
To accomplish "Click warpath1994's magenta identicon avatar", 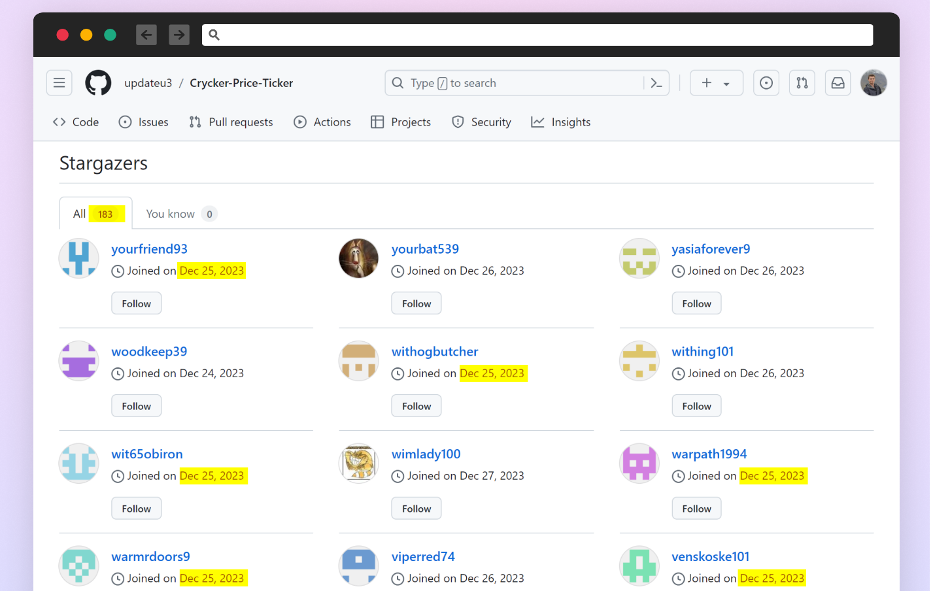I will point(639,463).
